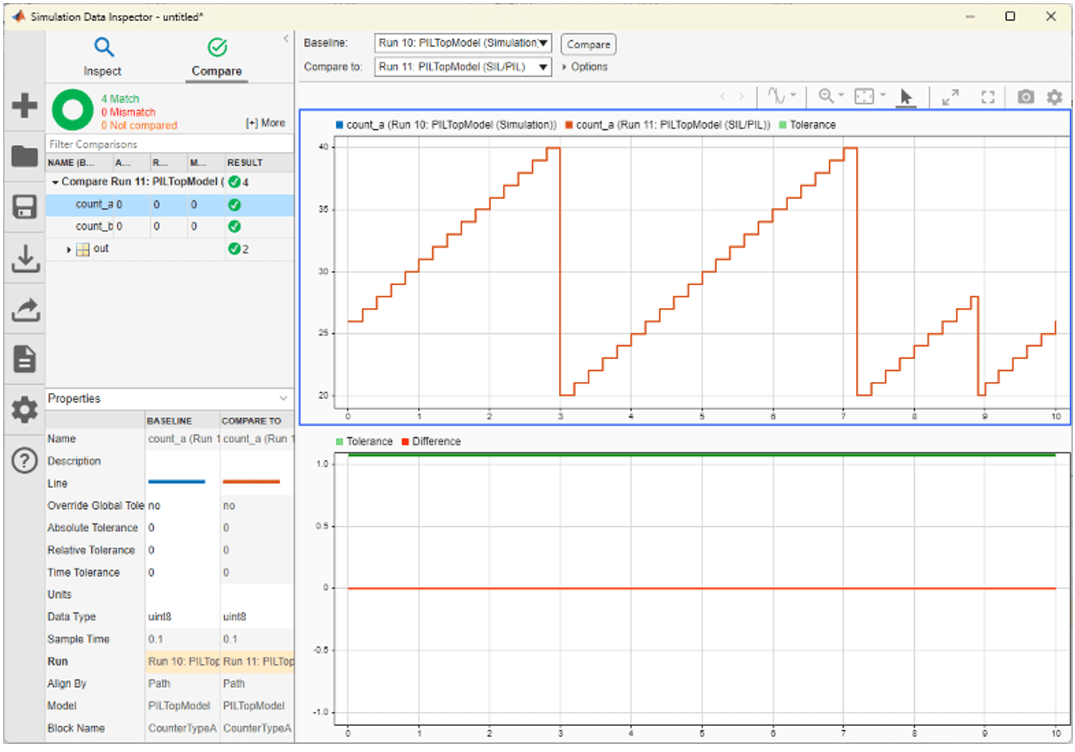Export data with the sidebar share icon
This screenshot has height=752, width=1075.
tap(24, 310)
